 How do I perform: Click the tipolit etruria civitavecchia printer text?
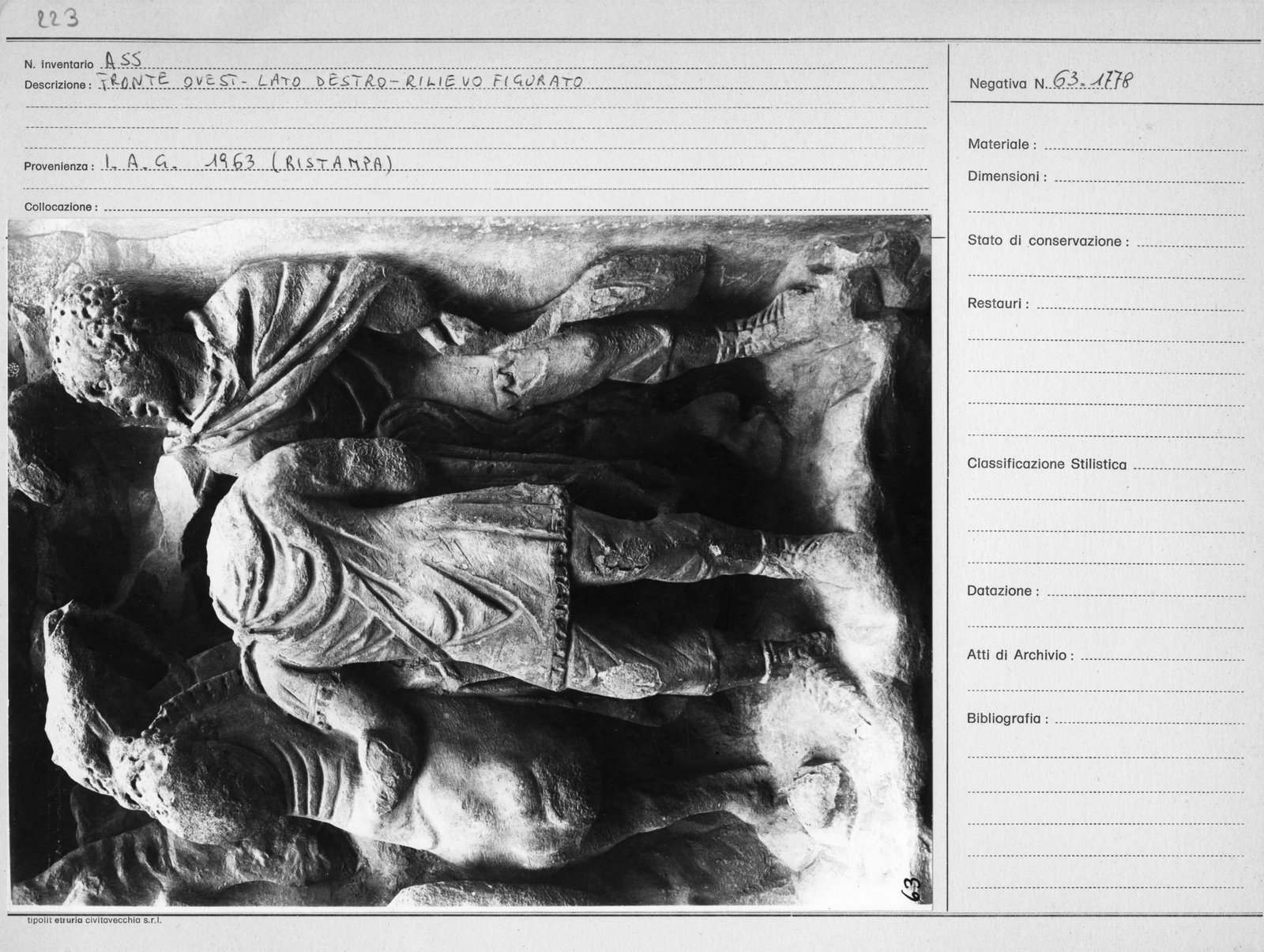94,921
